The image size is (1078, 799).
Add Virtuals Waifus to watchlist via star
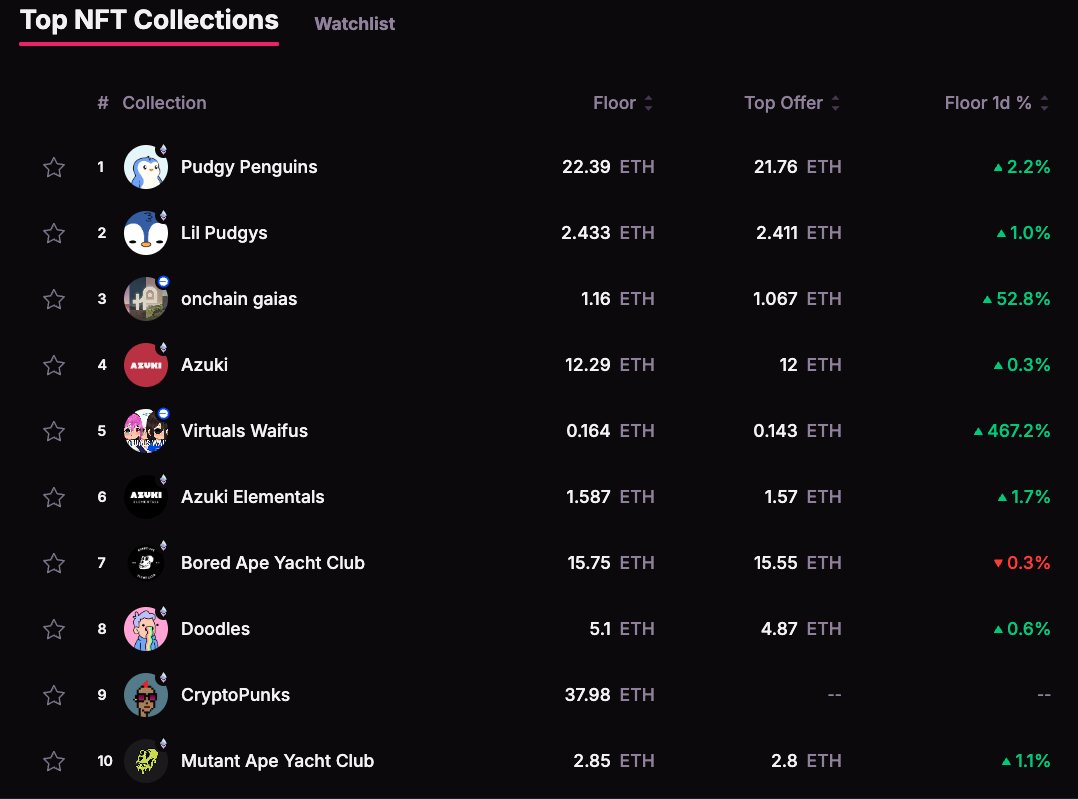coord(54,431)
